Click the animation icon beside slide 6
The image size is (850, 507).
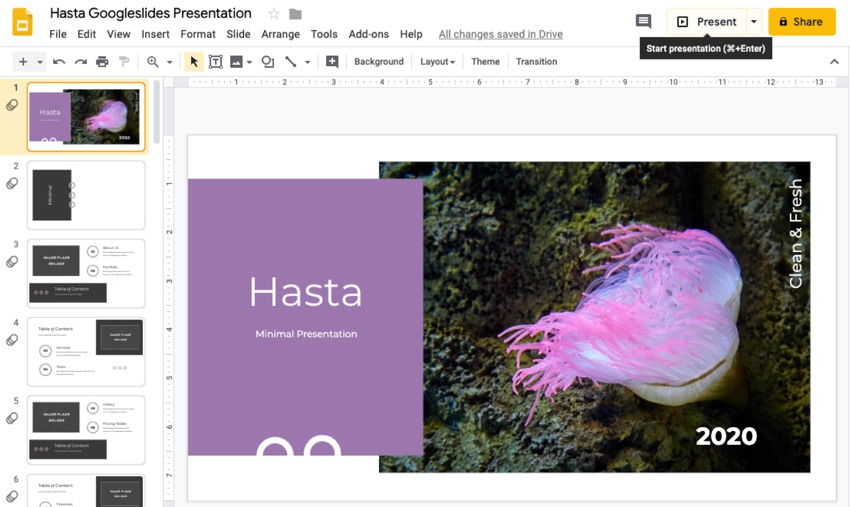tap(12, 496)
